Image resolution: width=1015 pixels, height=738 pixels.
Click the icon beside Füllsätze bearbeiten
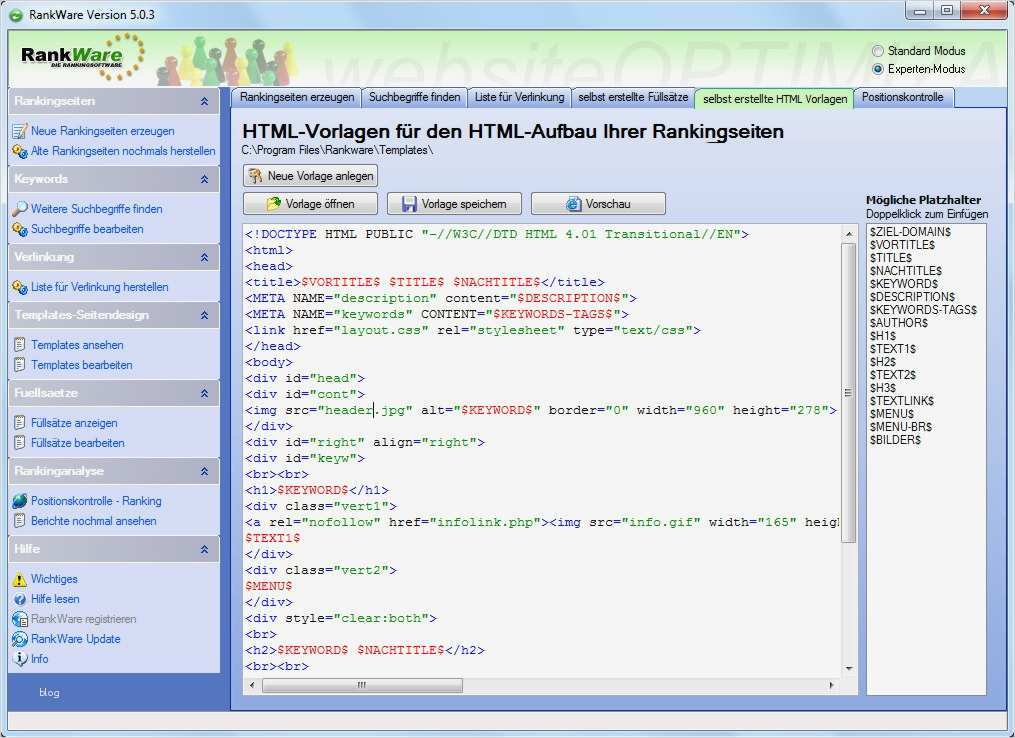tap(19, 443)
